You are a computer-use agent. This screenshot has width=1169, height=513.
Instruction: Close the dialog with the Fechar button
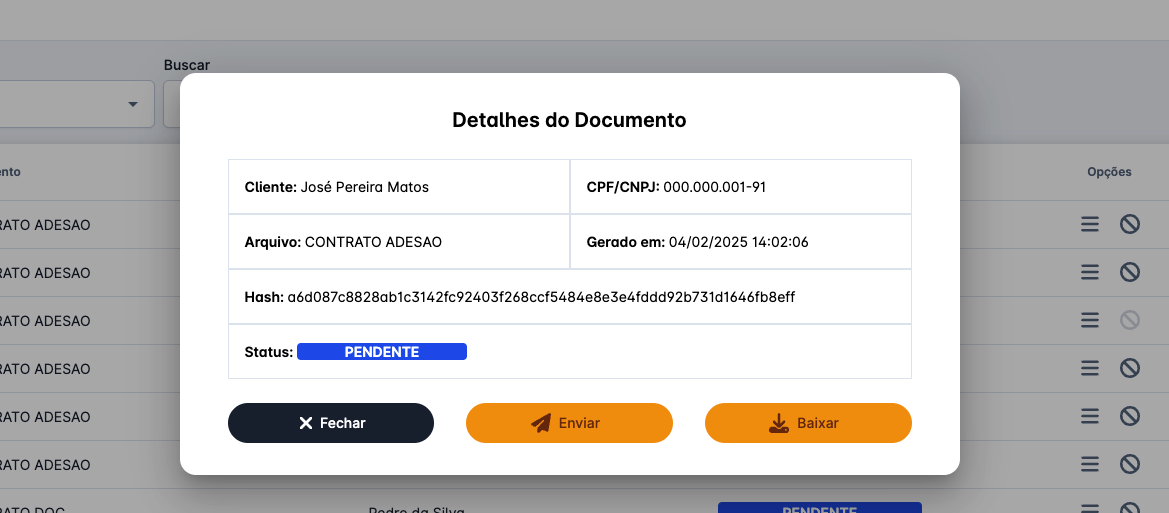[331, 423]
